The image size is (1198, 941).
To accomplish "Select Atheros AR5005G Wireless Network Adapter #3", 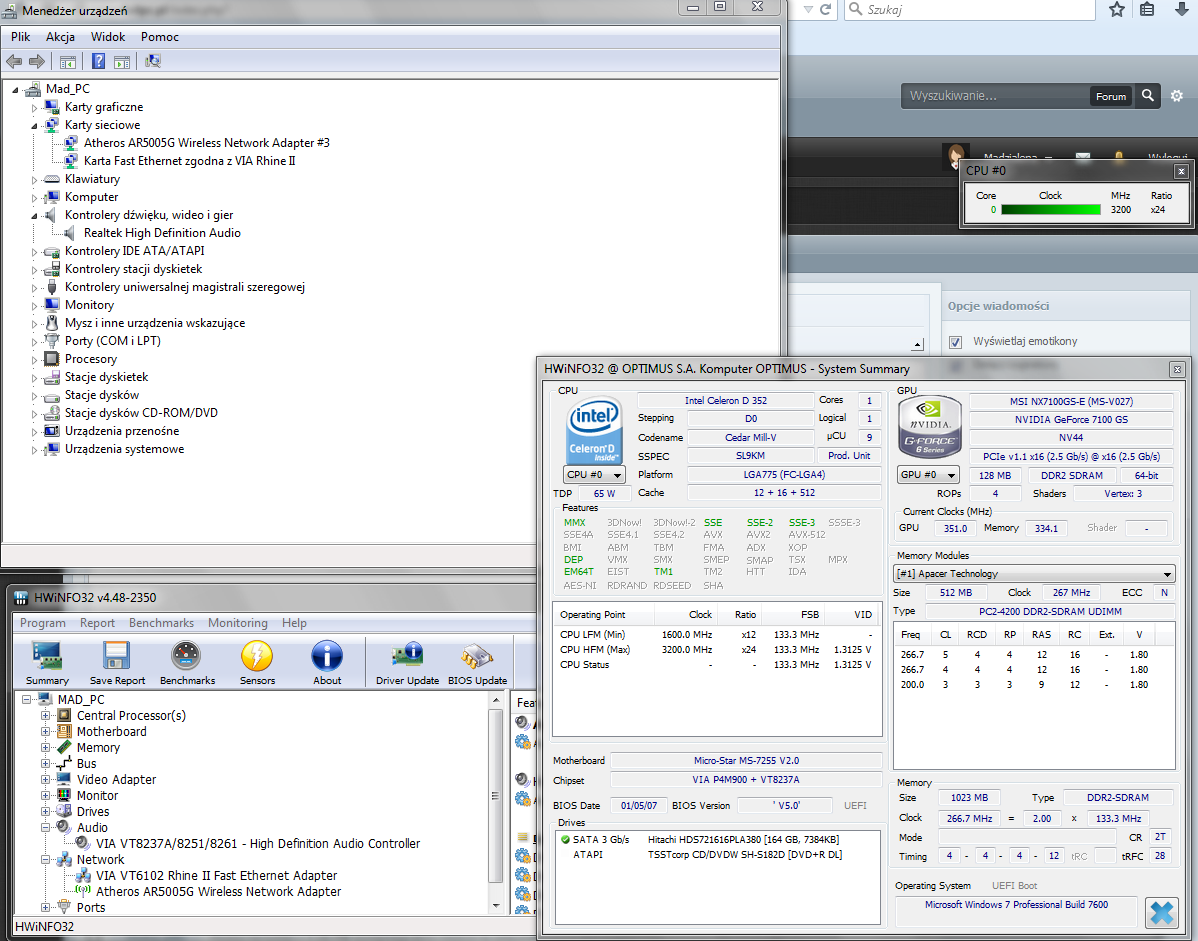I will point(206,143).
